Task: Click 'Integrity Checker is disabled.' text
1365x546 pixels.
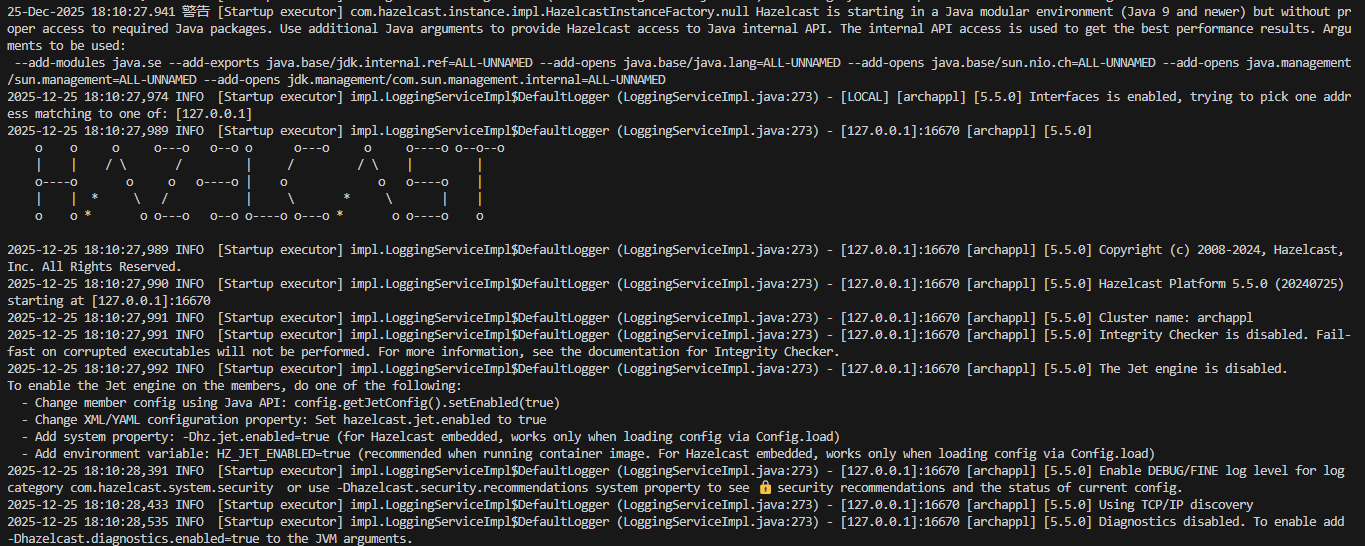Action: [x=1203, y=335]
